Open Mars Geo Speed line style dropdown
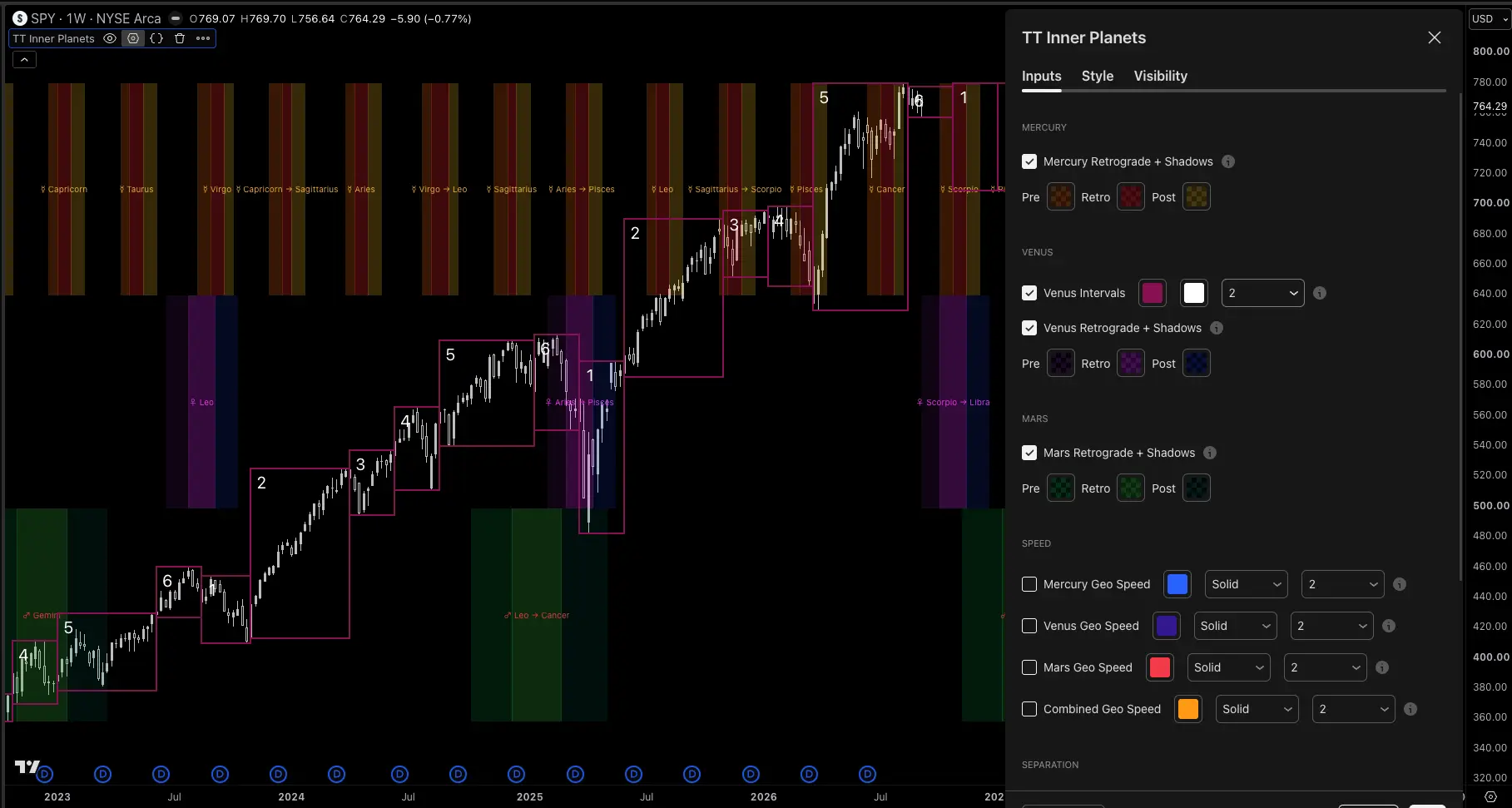 tap(1229, 667)
